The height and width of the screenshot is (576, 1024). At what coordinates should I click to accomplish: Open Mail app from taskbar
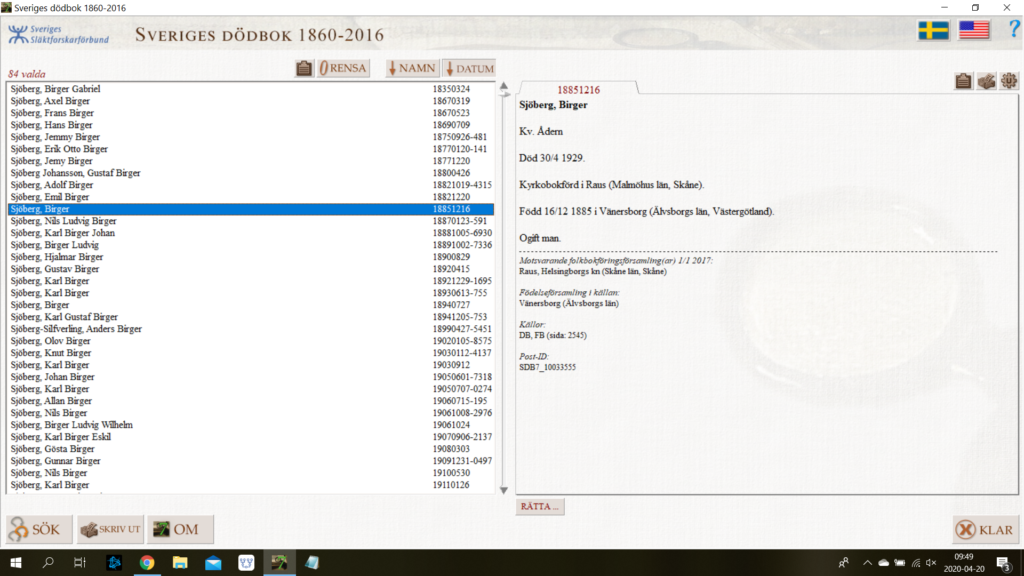pos(213,562)
